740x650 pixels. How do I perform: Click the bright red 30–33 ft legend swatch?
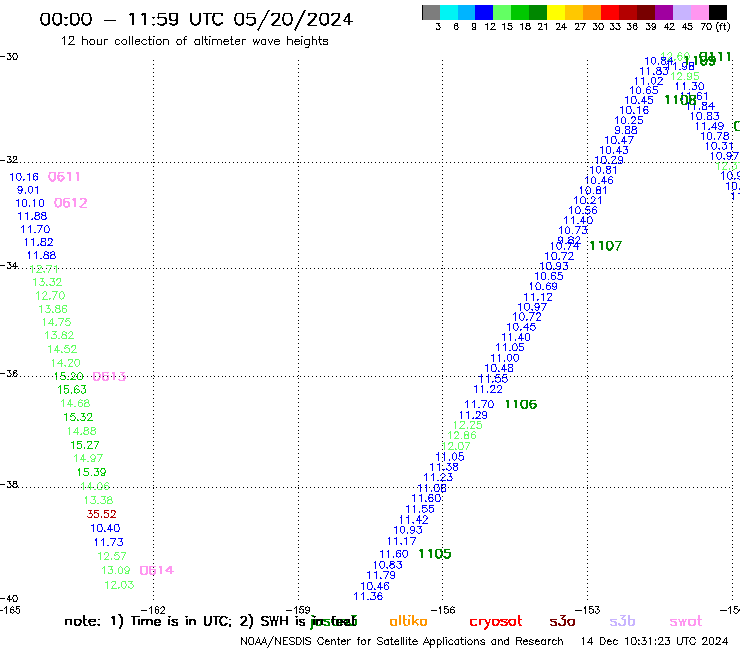pos(610,12)
